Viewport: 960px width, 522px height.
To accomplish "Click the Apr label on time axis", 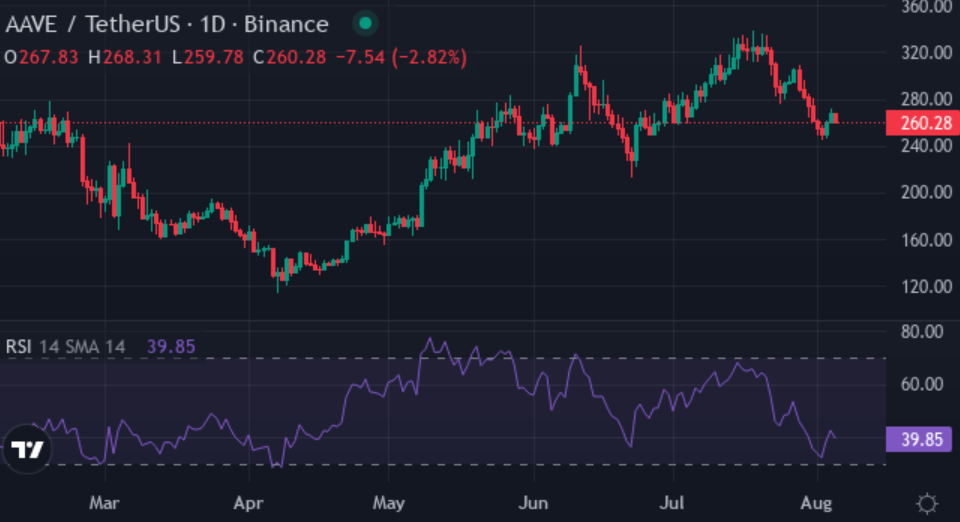I will (x=248, y=504).
